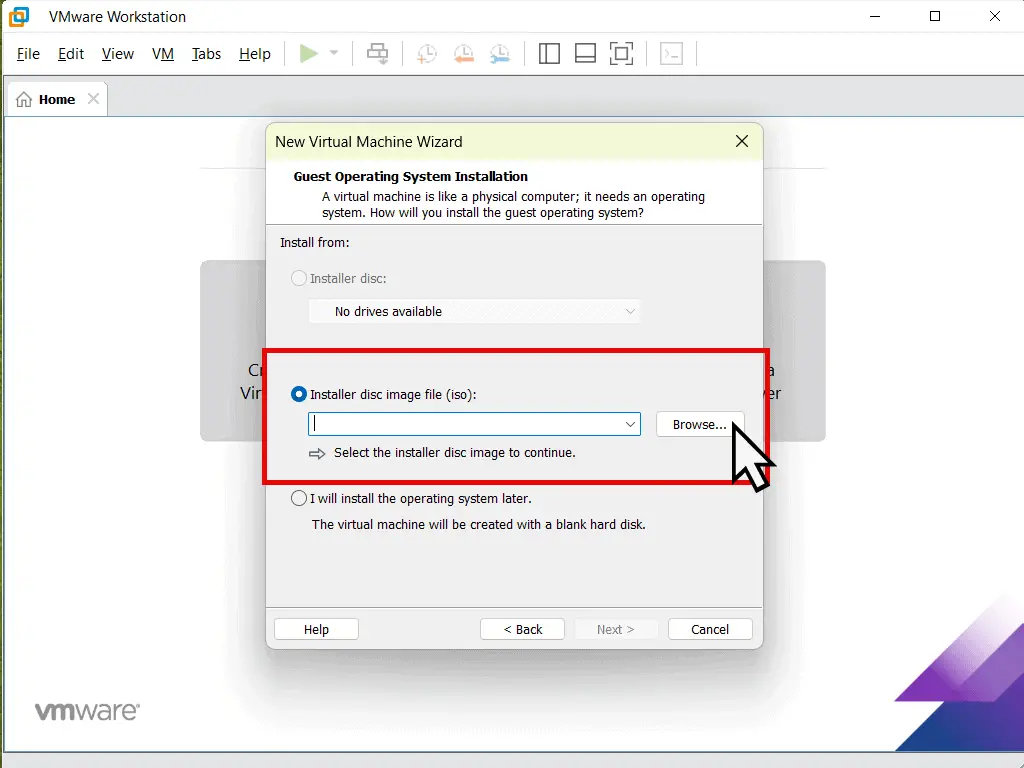Maximize the VMware Workstation window

coord(935,16)
